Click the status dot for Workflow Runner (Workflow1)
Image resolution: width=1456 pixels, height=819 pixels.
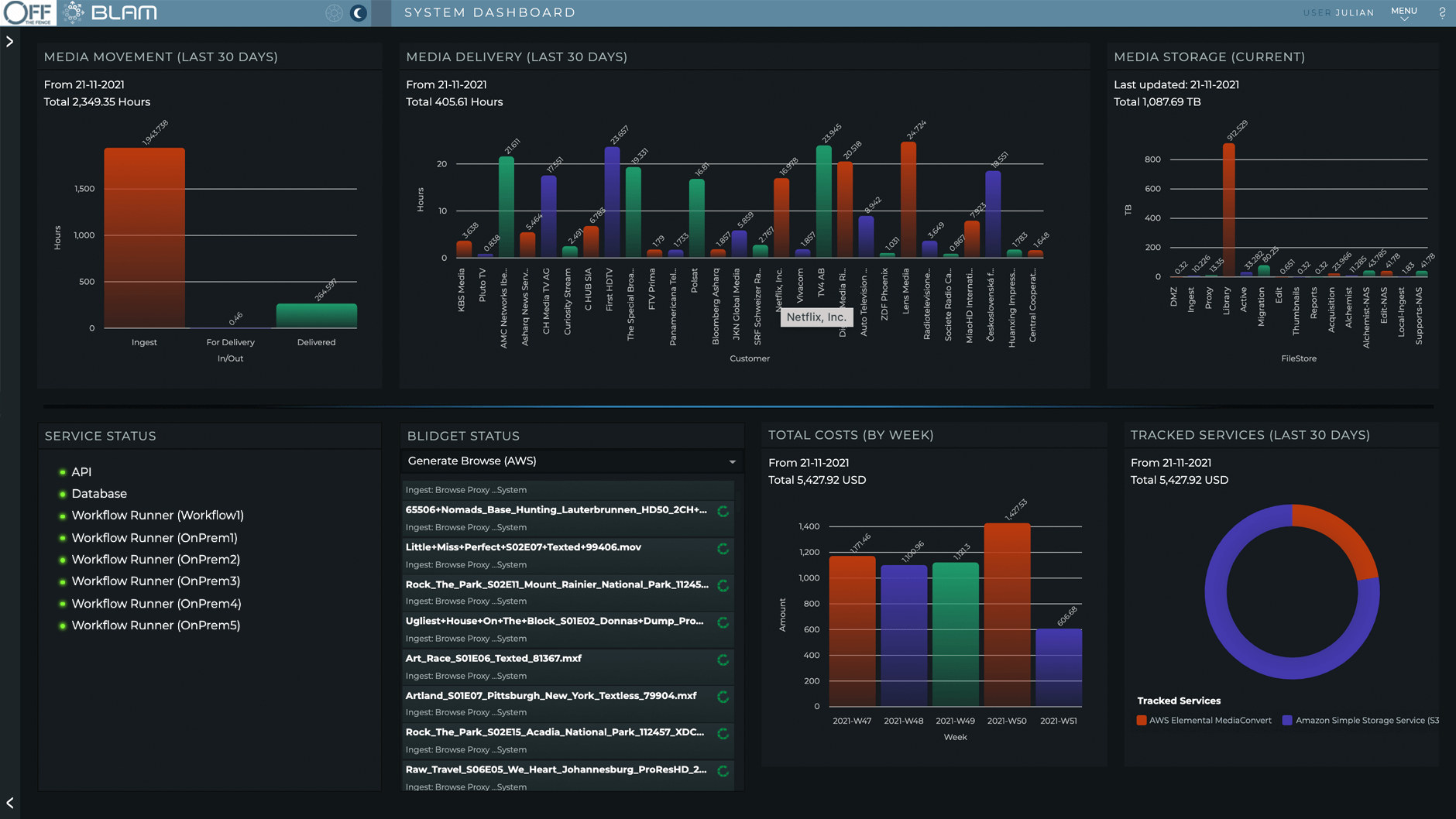(63, 516)
